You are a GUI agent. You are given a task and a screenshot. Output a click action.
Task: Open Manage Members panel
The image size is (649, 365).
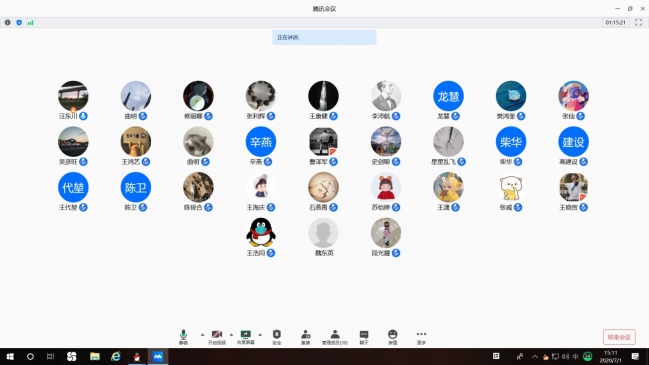[x=335, y=337]
